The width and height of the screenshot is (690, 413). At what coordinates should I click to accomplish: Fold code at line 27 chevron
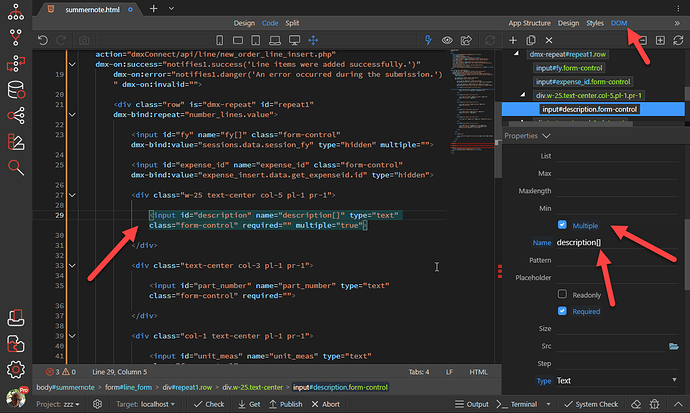click(72, 195)
